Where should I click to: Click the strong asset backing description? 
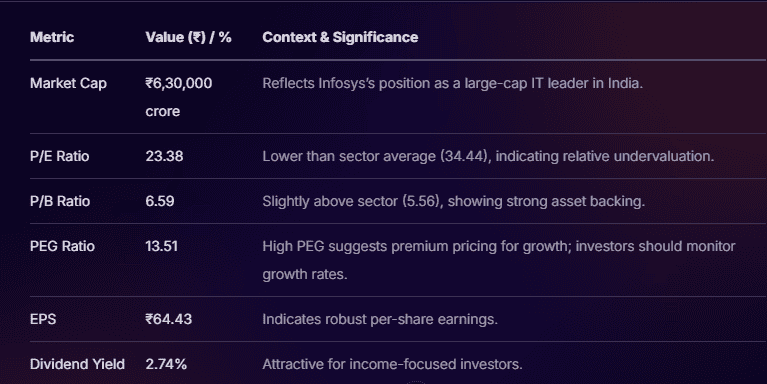coord(453,202)
